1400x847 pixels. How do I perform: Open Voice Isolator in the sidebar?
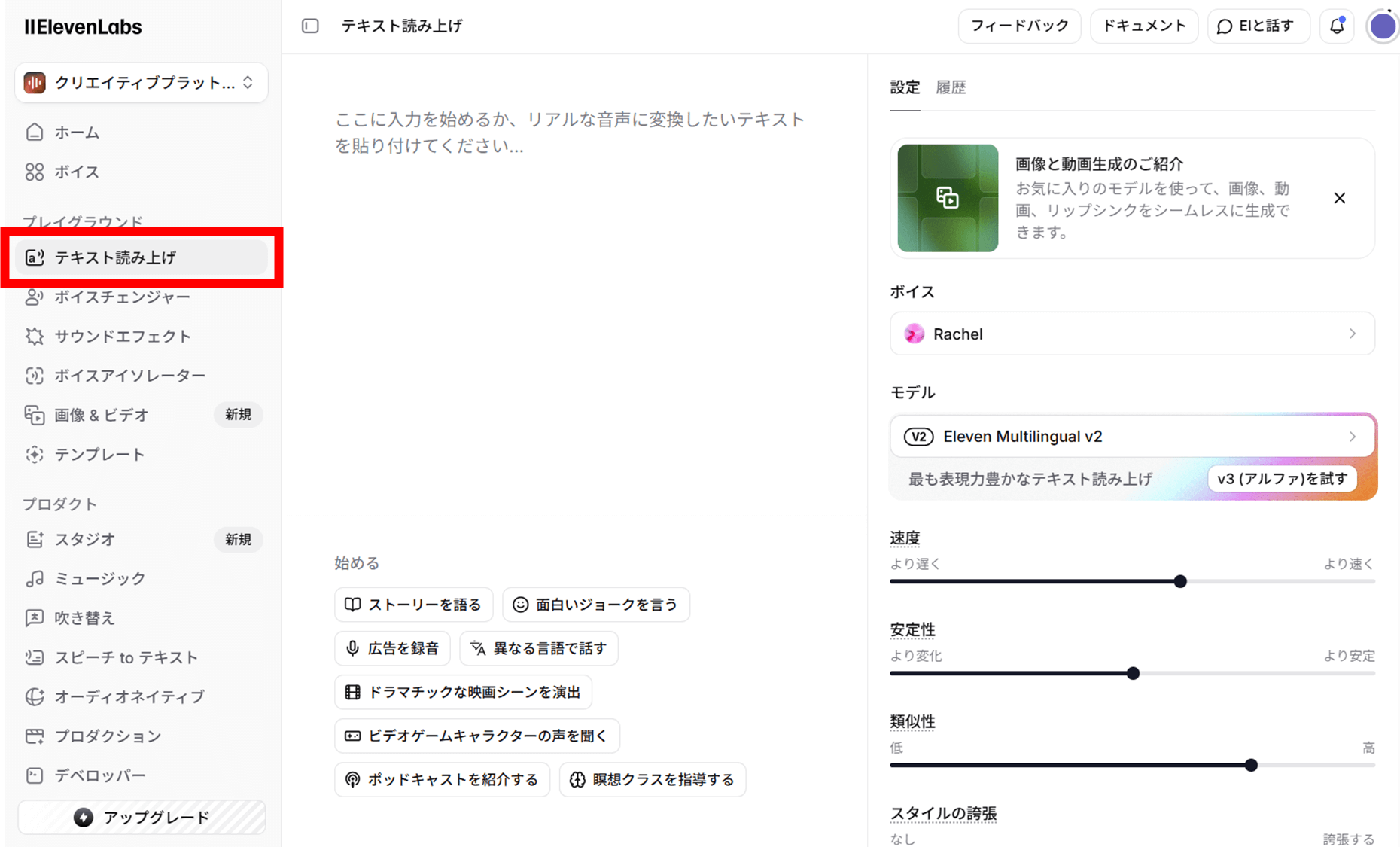point(129,376)
